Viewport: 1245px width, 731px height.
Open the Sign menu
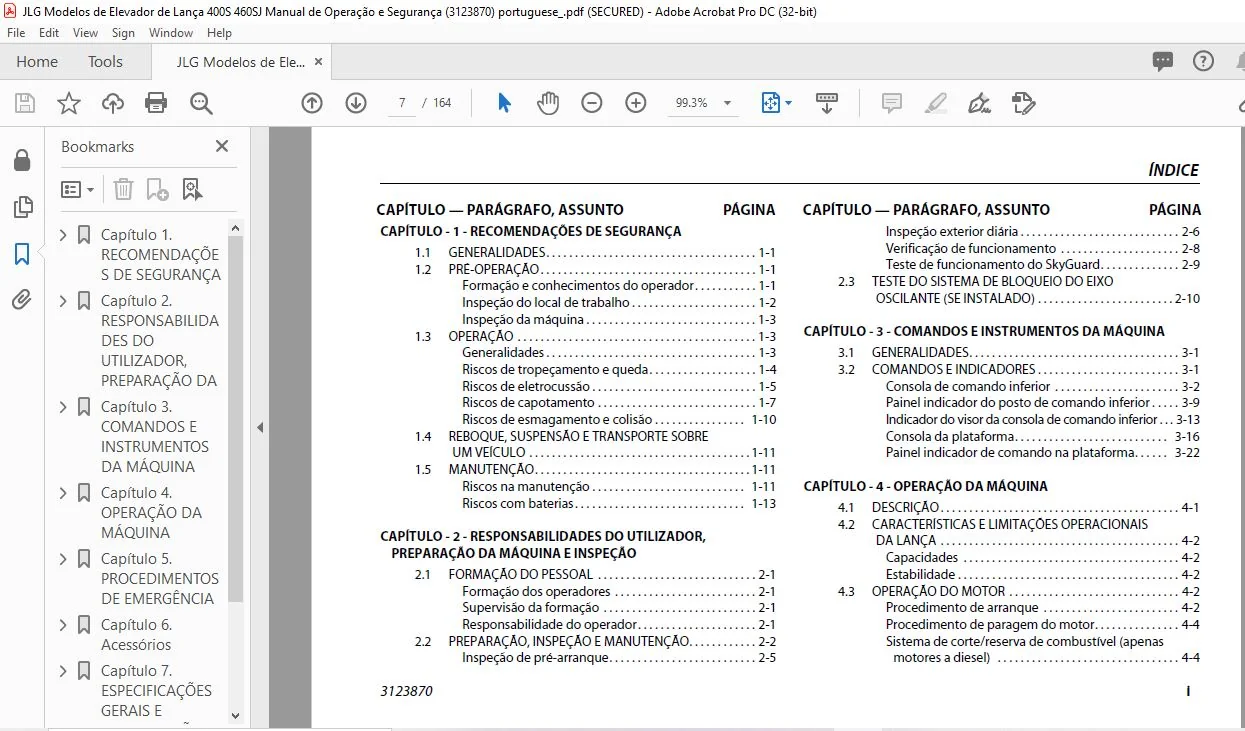pyautogui.click(x=123, y=32)
